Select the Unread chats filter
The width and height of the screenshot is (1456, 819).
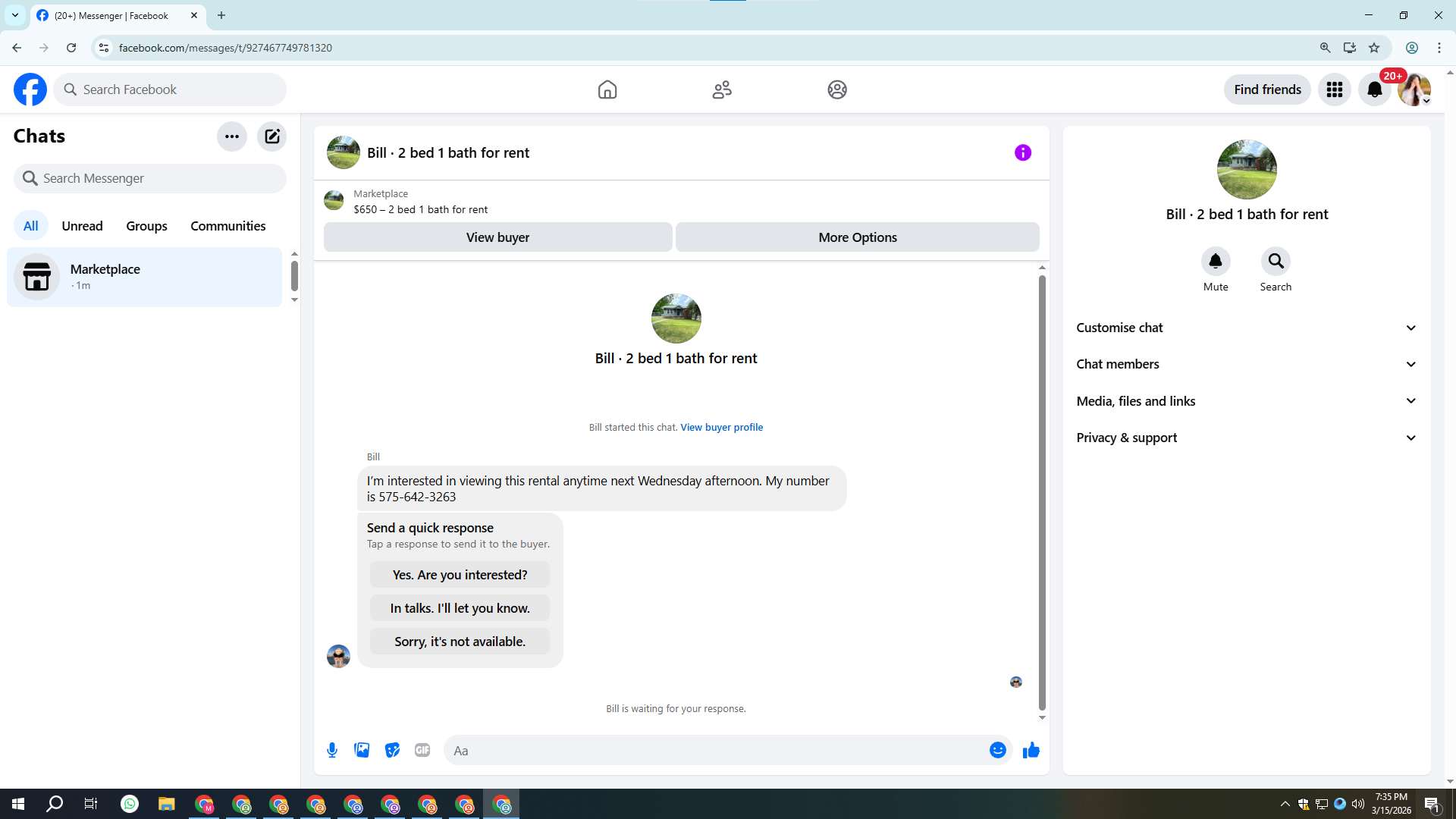pos(82,226)
